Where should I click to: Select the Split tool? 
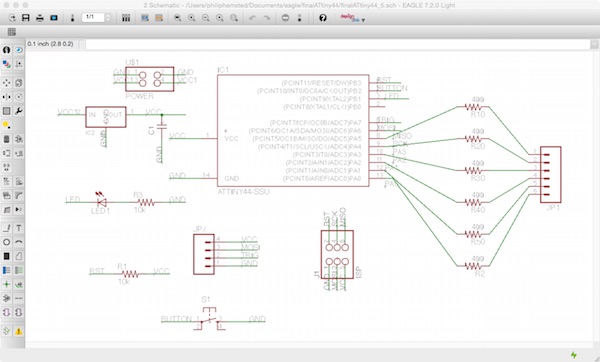[x=7, y=210]
